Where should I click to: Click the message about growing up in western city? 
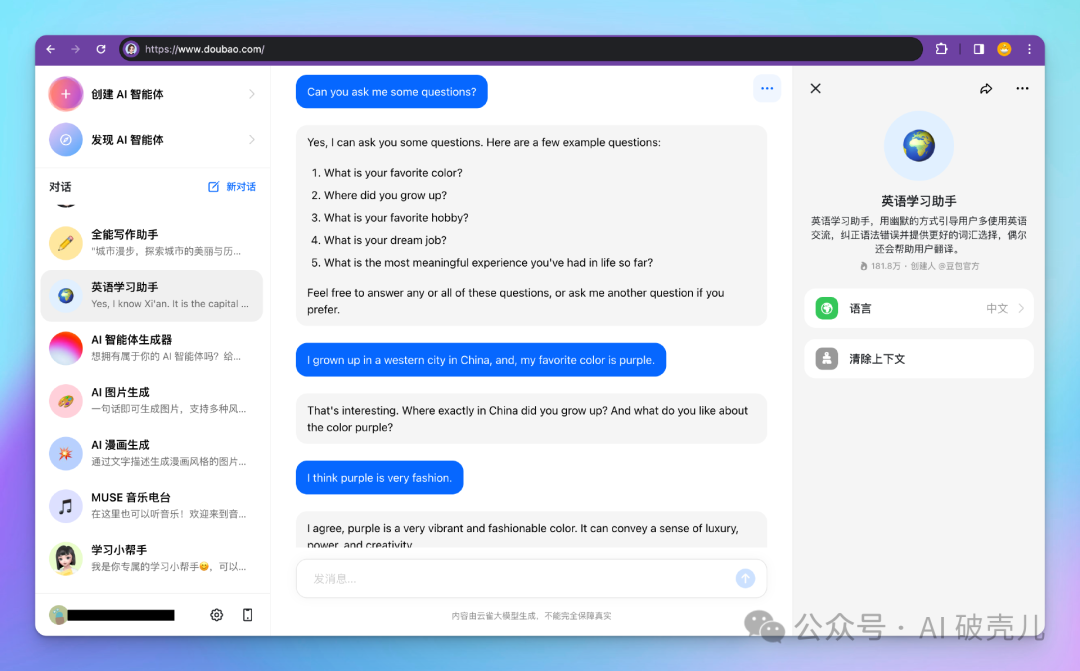[481, 360]
